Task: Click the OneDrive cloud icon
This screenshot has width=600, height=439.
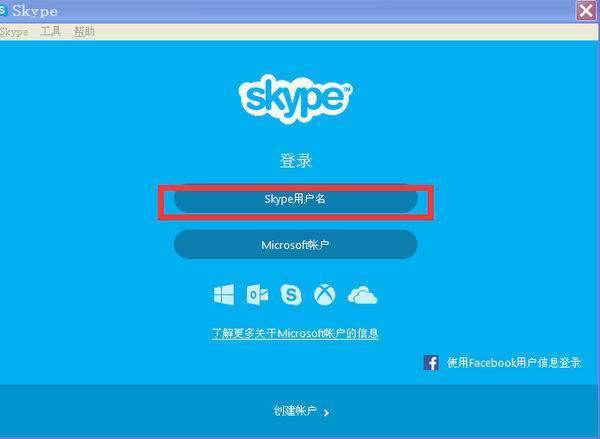Action: point(362,295)
